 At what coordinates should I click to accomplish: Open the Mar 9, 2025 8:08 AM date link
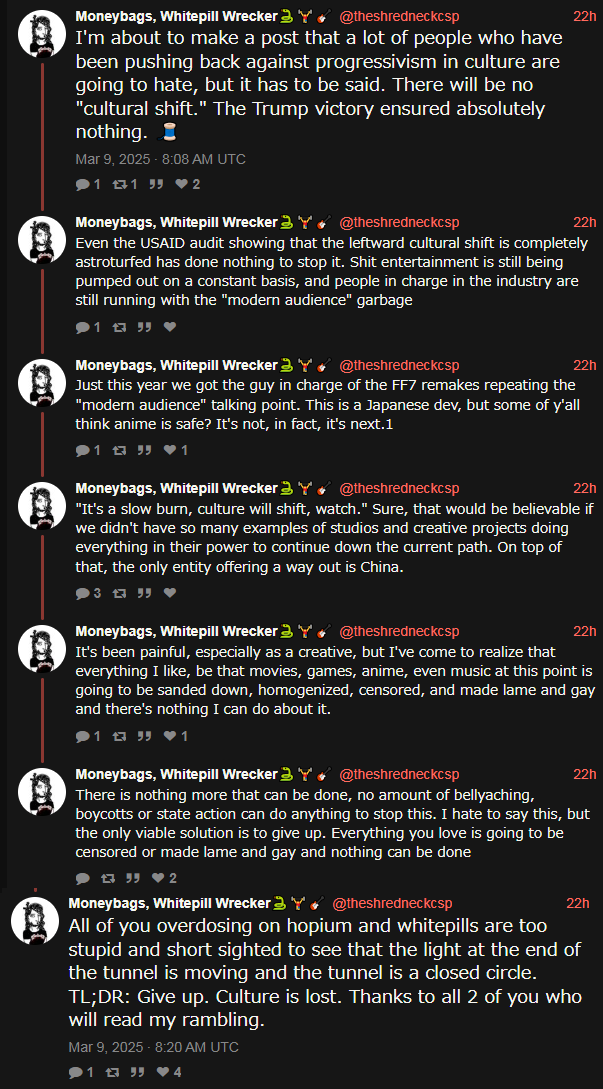160,159
